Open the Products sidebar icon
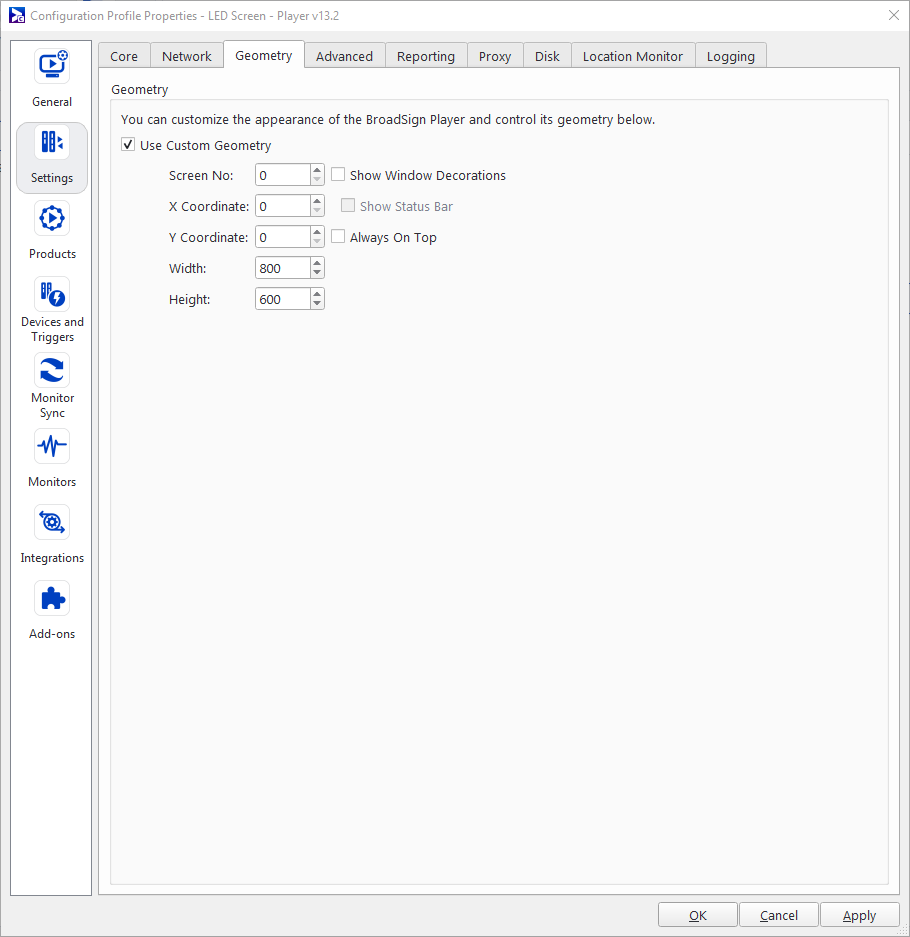910x937 pixels. pos(52,219)
